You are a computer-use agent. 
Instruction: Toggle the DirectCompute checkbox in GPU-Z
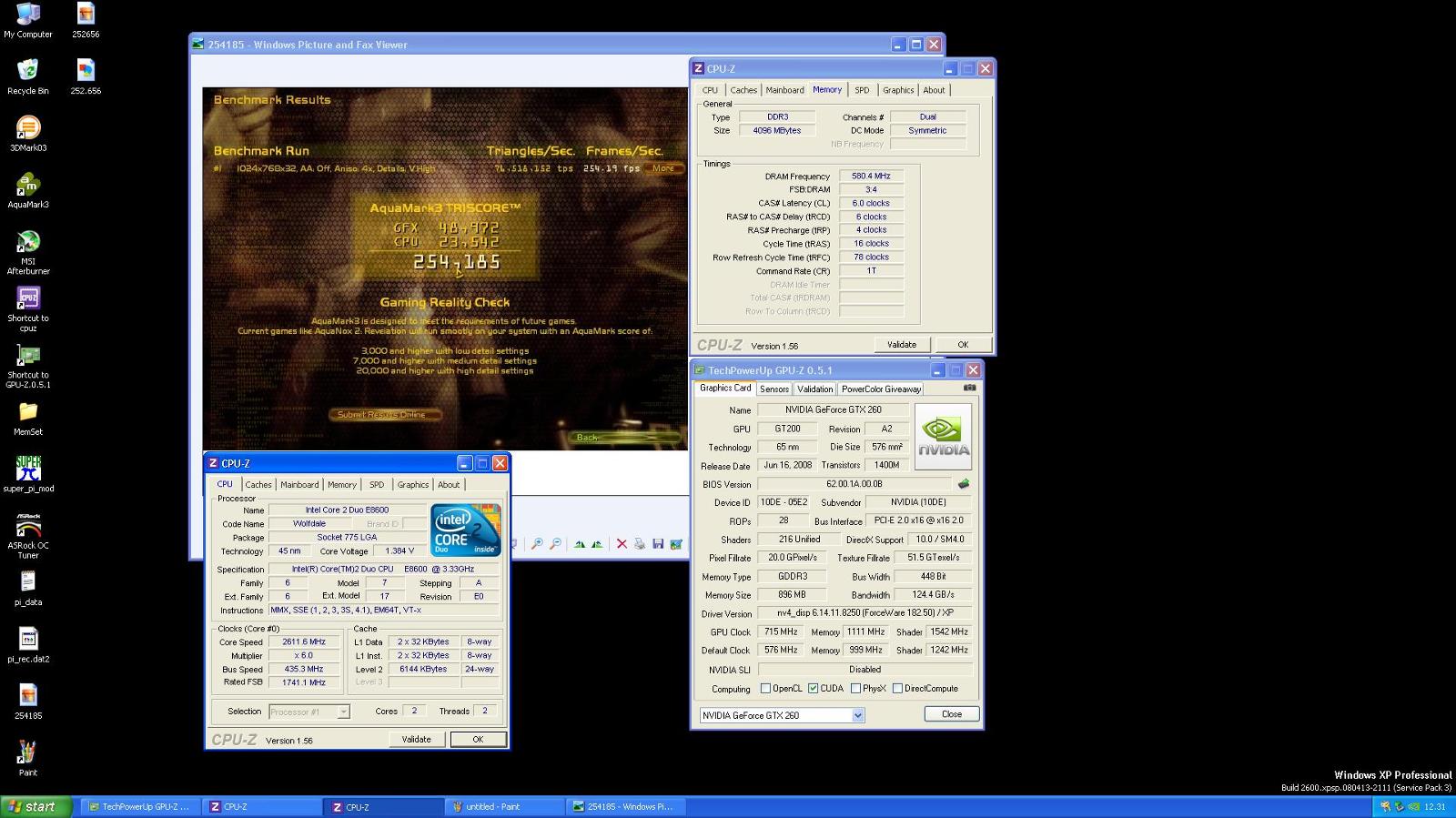(897, 689)
